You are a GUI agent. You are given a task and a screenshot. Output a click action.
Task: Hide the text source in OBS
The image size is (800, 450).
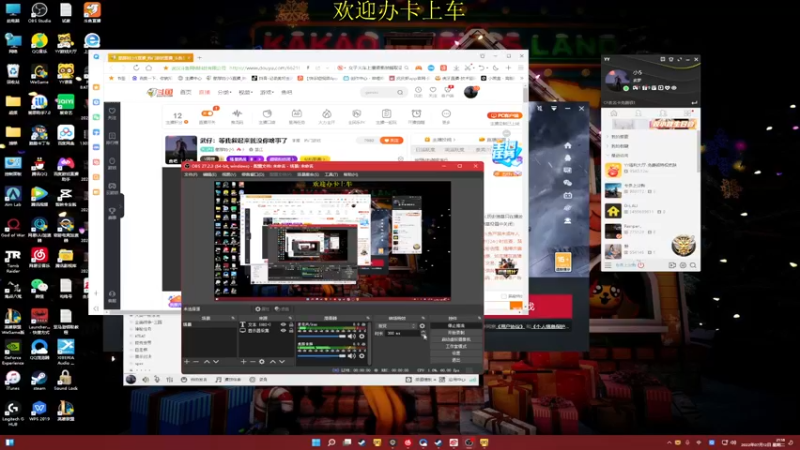tap(283, 324)
